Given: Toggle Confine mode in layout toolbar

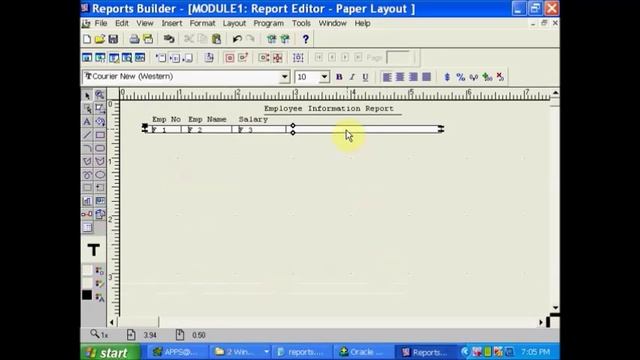Looking at the screenshot, I should [230, 58].
